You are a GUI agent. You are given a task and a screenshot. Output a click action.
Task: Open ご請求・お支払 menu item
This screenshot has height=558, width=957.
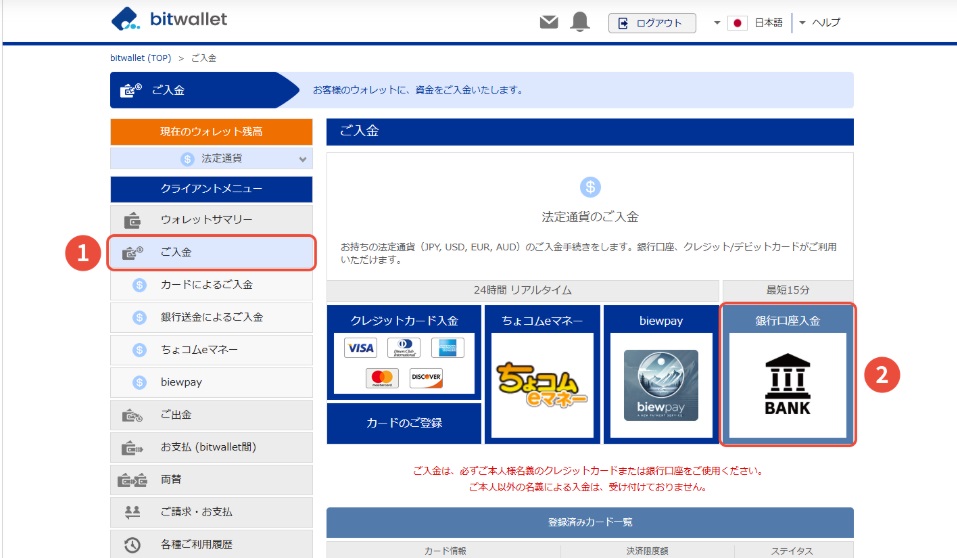[x=211, y=512]
